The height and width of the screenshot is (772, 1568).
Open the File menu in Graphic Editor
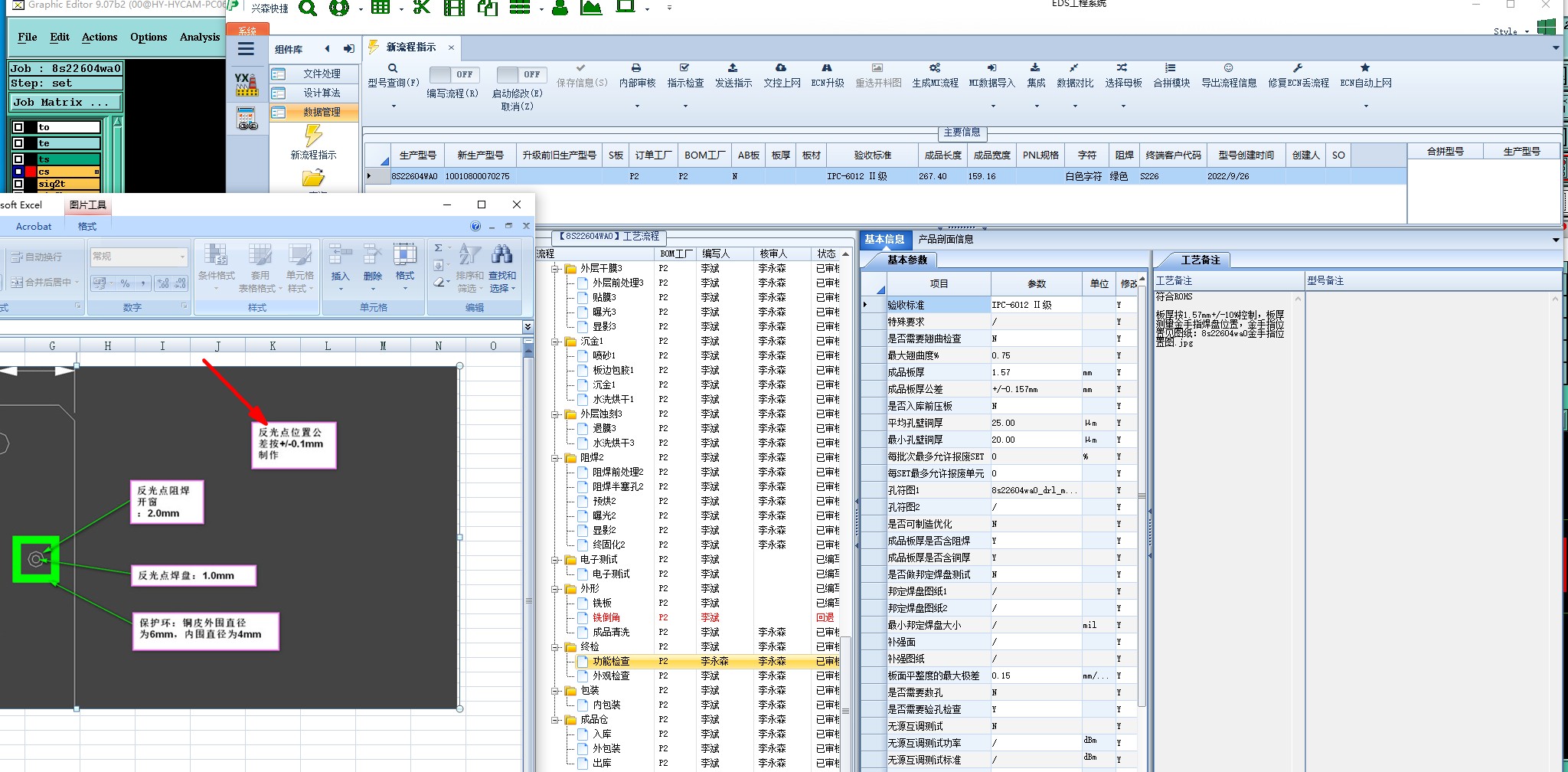coord(28,37)
